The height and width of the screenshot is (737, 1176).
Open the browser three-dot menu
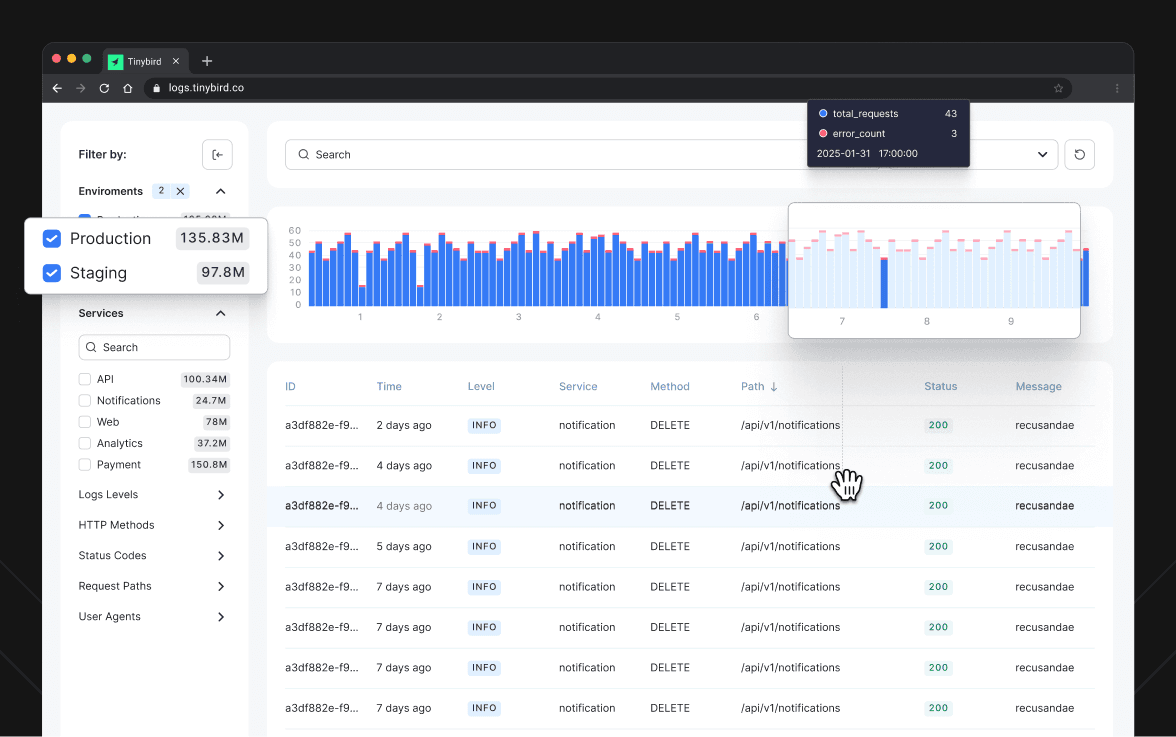1117,88
